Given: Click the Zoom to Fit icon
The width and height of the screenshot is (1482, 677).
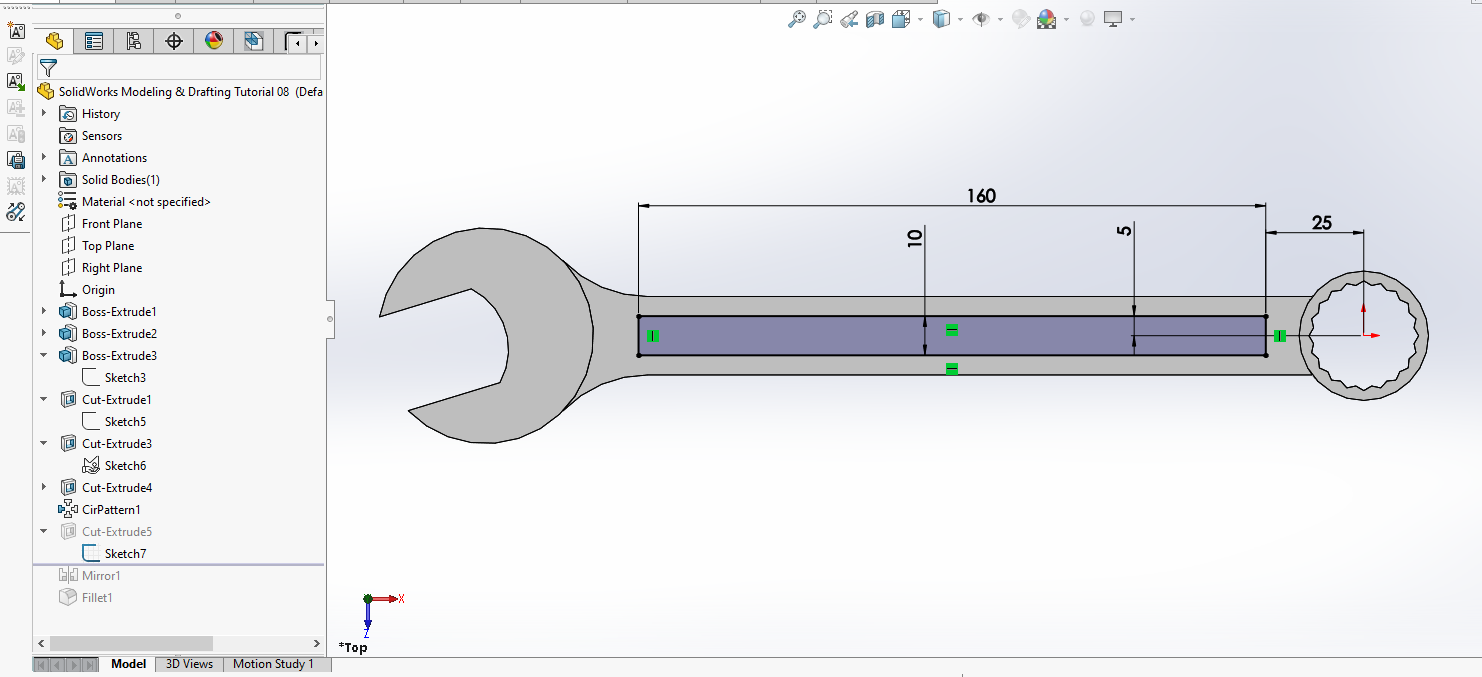Looking at the screenshot, I should [797, 19].
